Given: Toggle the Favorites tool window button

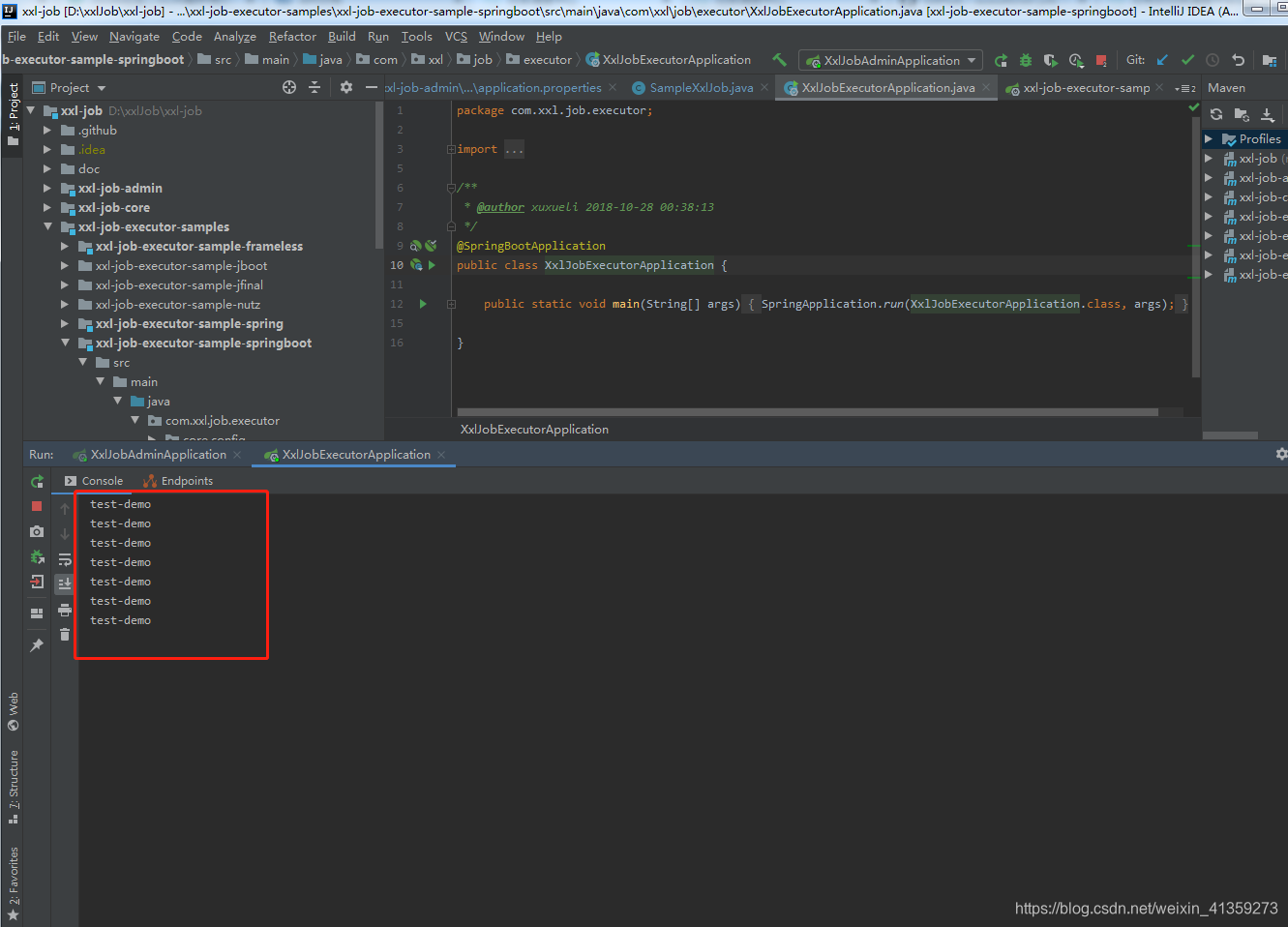Looking at the screenshot, I should (x=13, y=883).
